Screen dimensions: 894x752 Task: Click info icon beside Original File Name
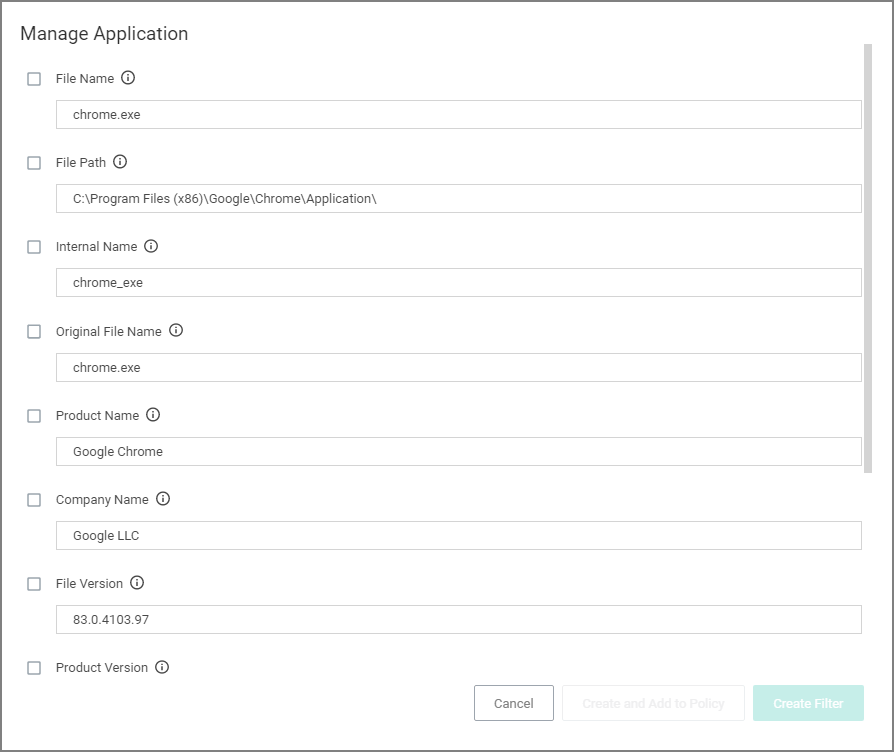[x=176, y=330]
